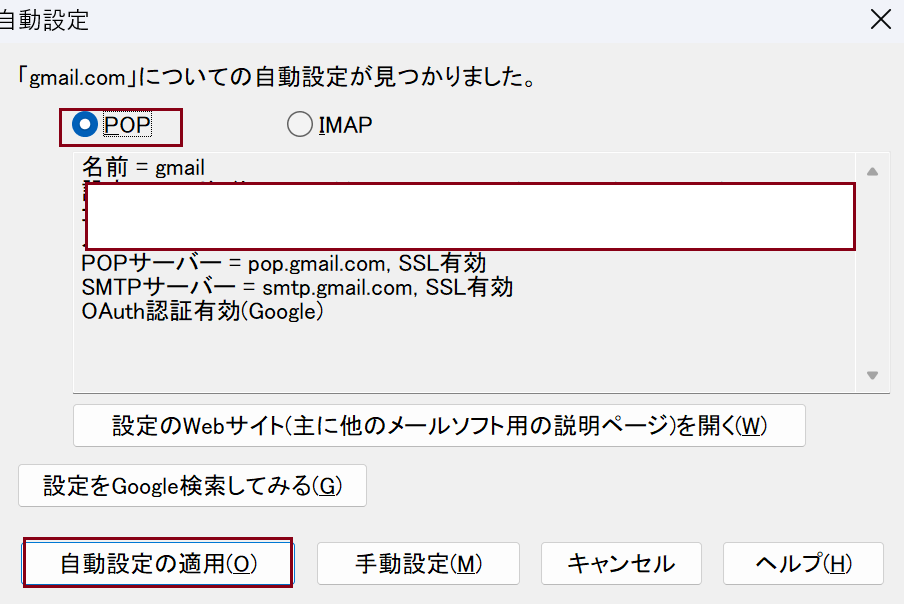The image size is (904, 604).
Task: Select the POP radio button
Action: pos(86,125)
